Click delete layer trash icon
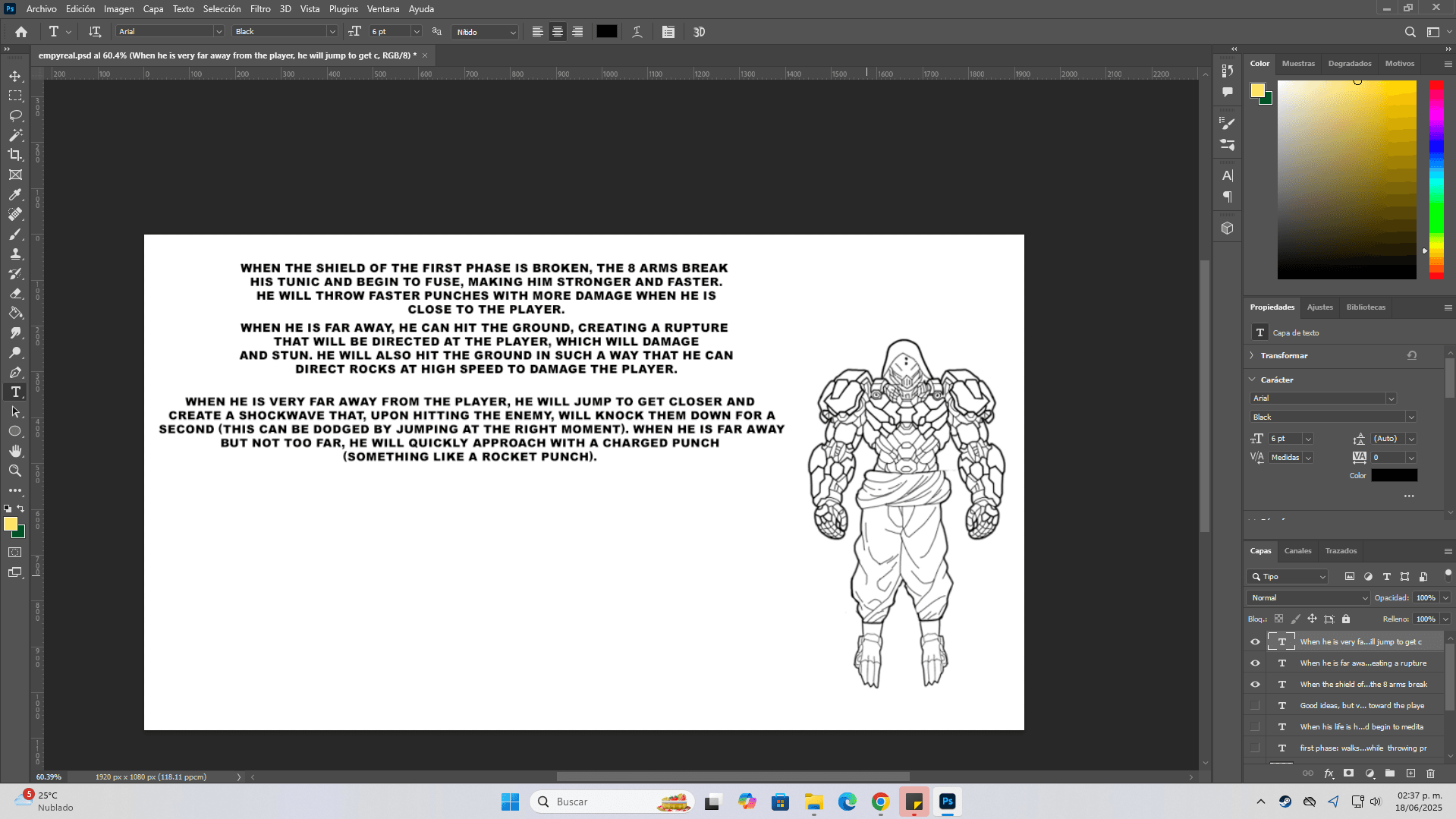The width and height of the screenshot is (1456, 819). 1430,773
